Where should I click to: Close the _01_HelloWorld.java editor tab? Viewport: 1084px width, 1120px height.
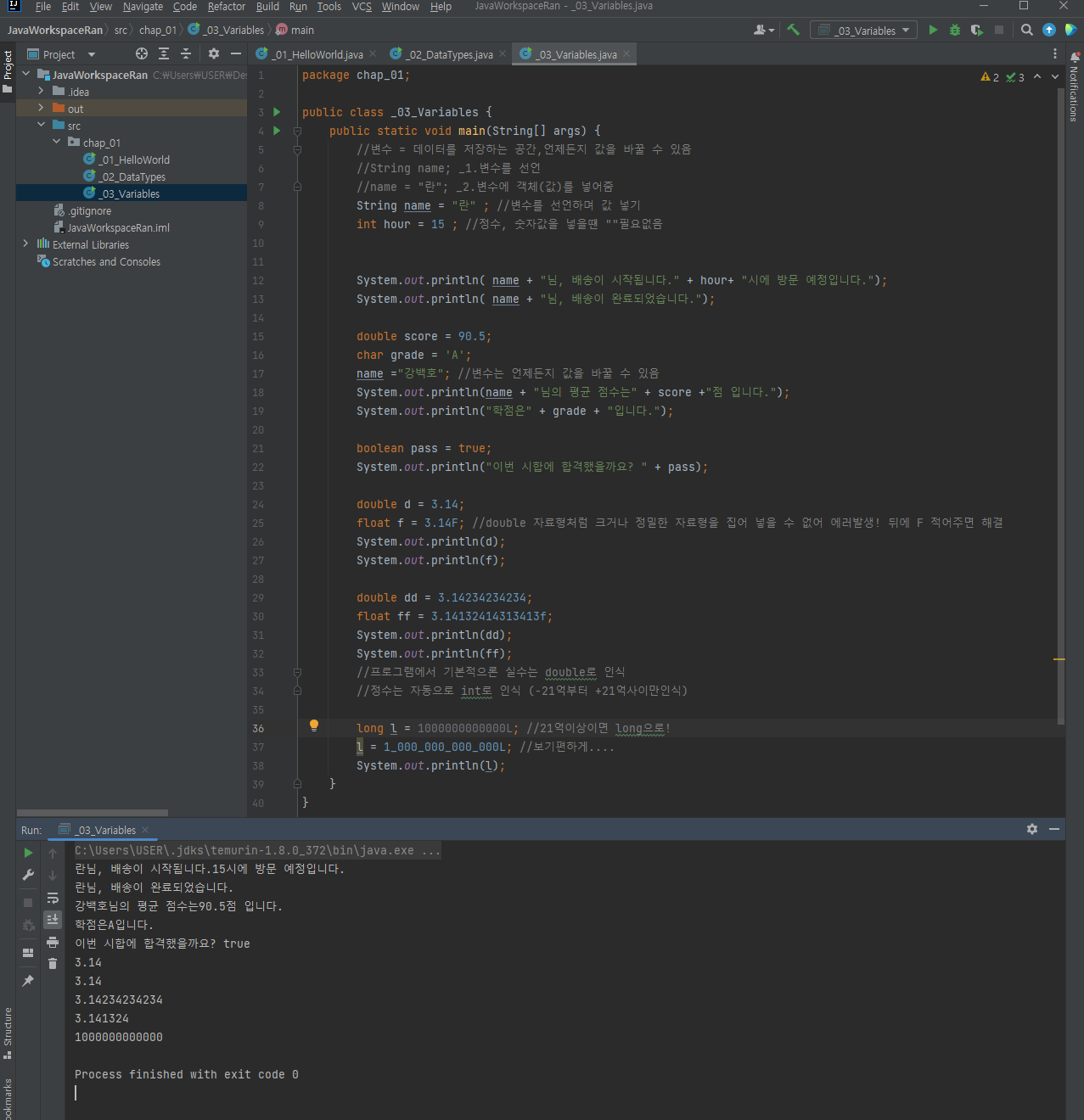[372, 53]
